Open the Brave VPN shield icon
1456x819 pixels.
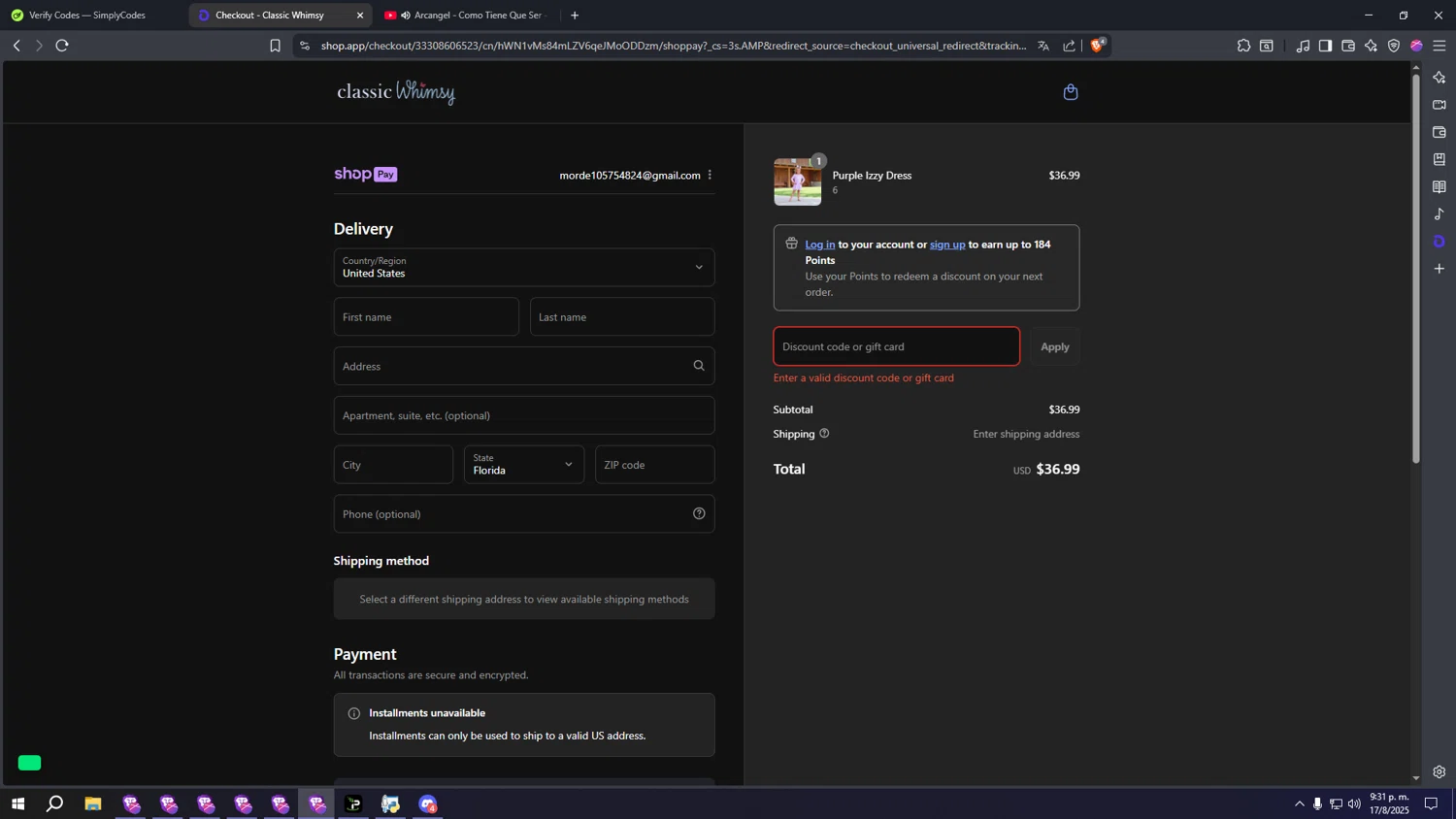tap(1394, 46)
